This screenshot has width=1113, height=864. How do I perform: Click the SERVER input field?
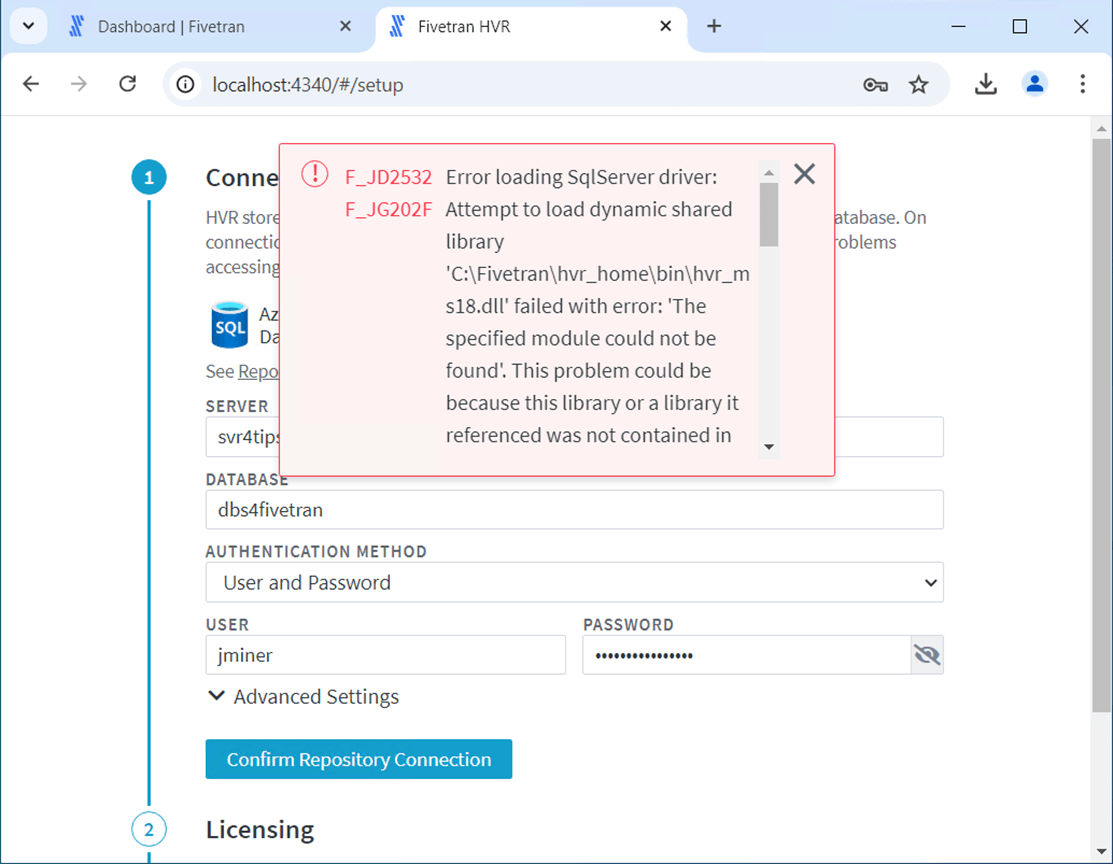pos(574,437)
